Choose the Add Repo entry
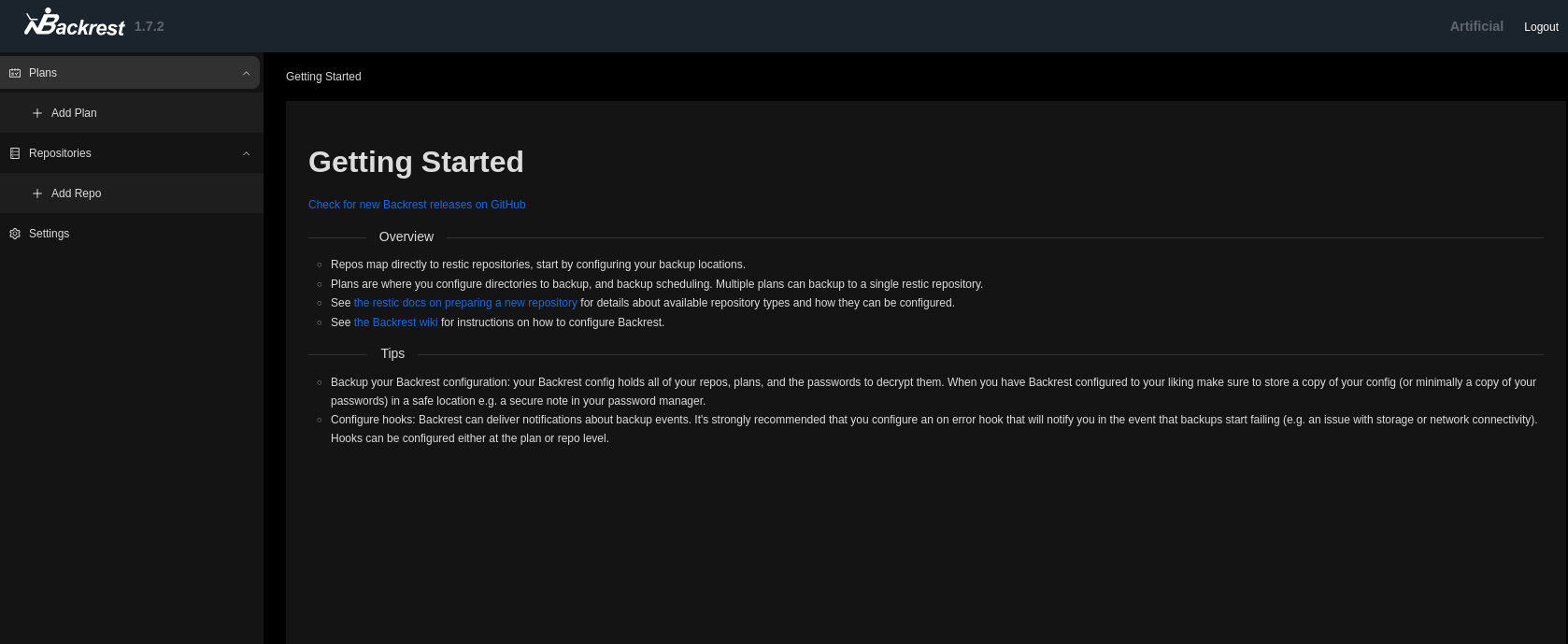 [x=76, y=193]
